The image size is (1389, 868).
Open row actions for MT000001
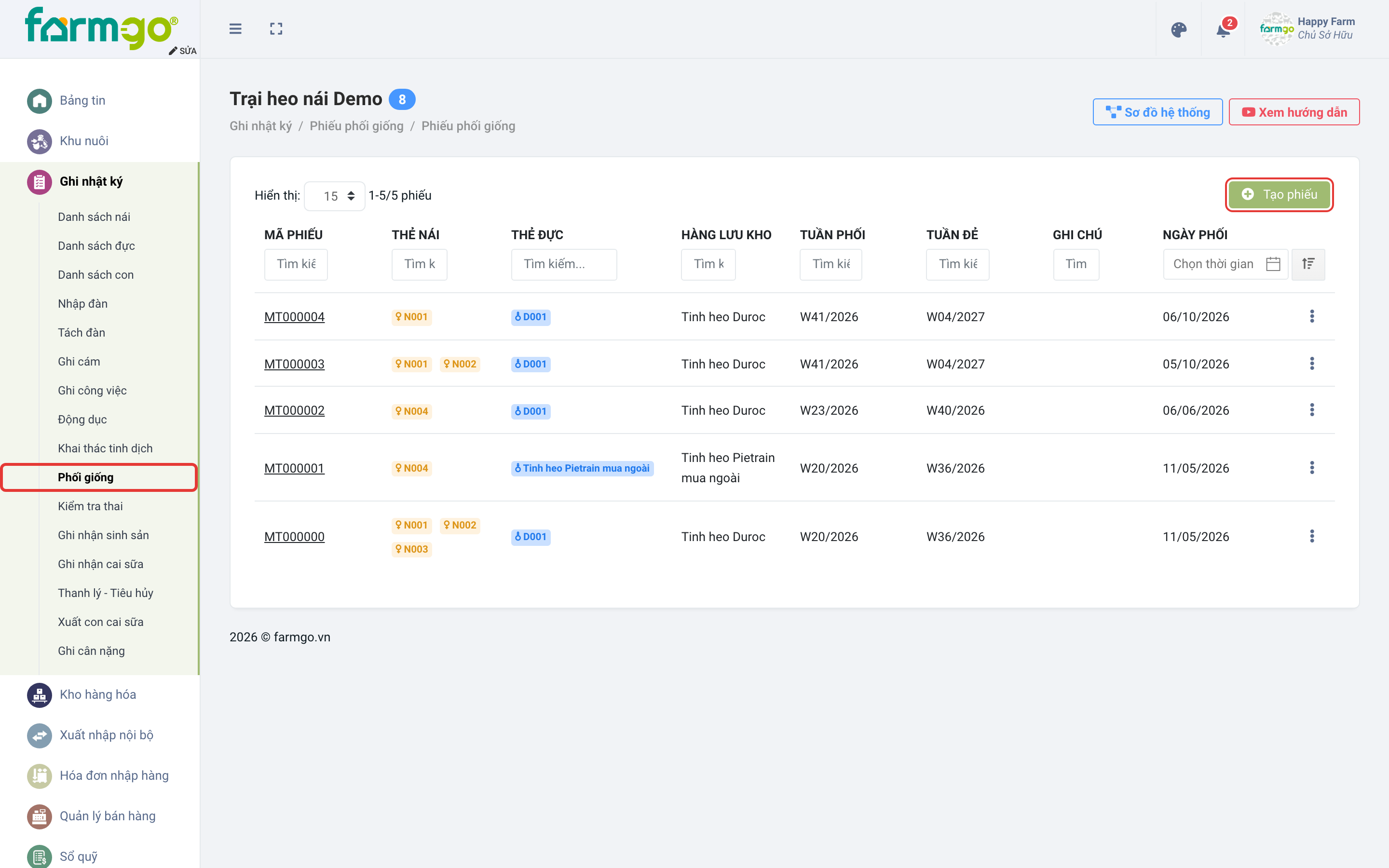(x=1311, y=467)
